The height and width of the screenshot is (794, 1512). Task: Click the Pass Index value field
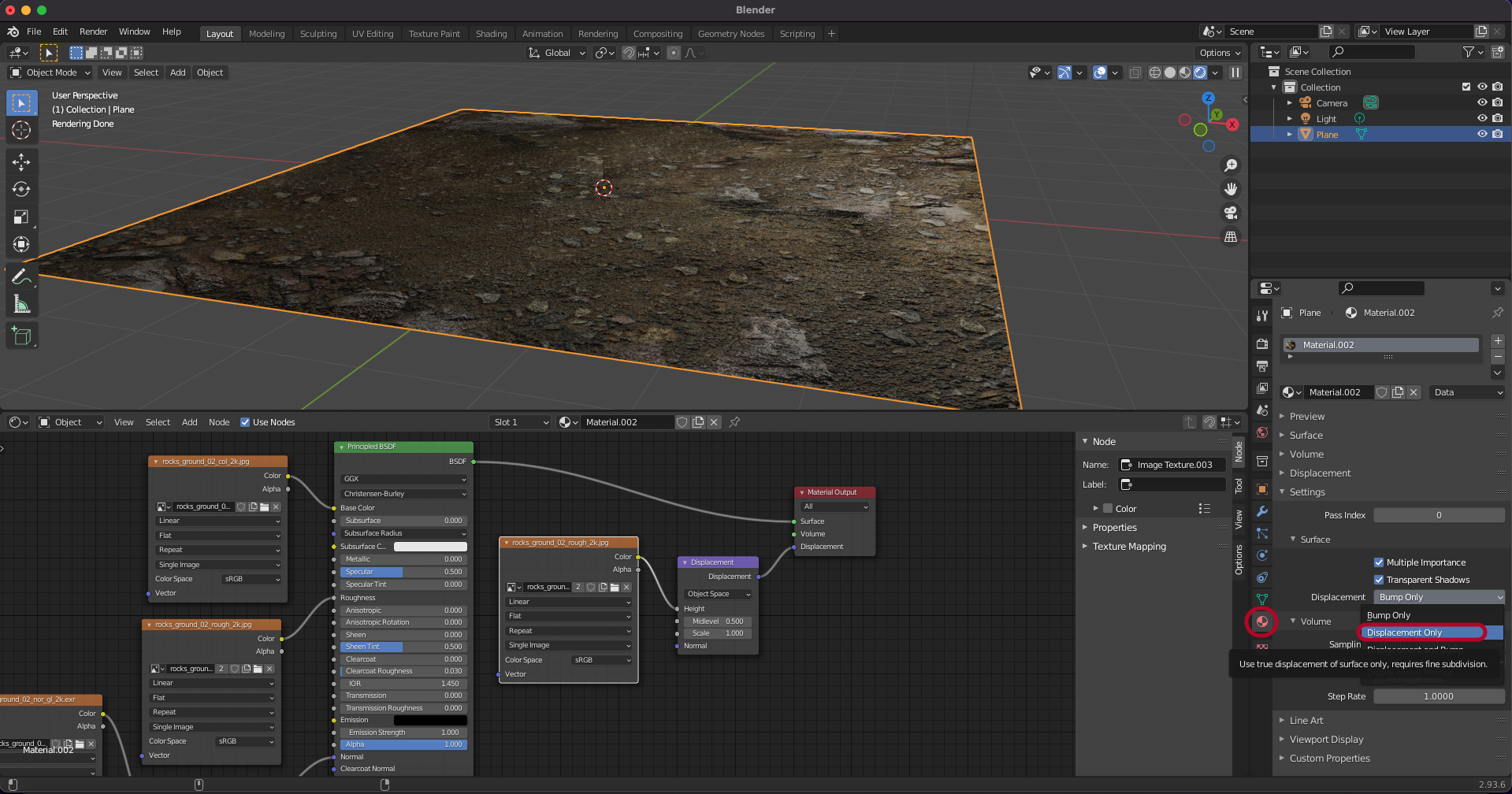coord(1438,515)
